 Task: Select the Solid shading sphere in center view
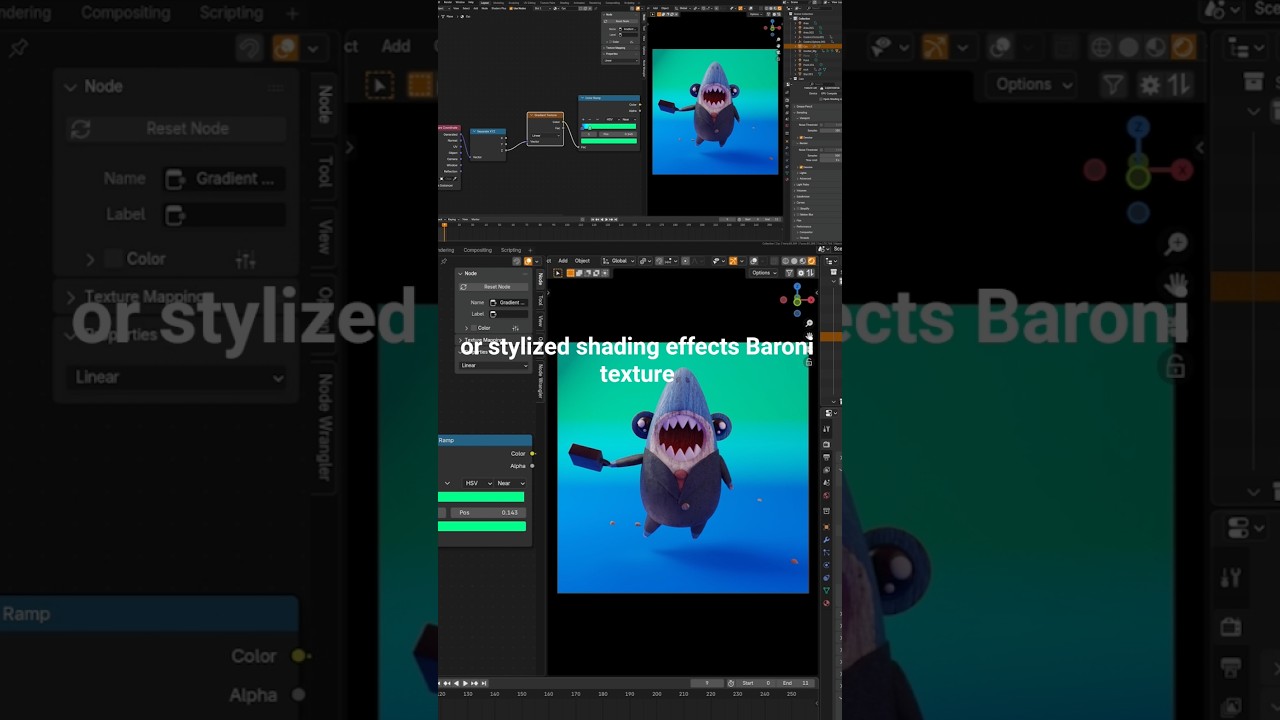click(x=794, y=260)
